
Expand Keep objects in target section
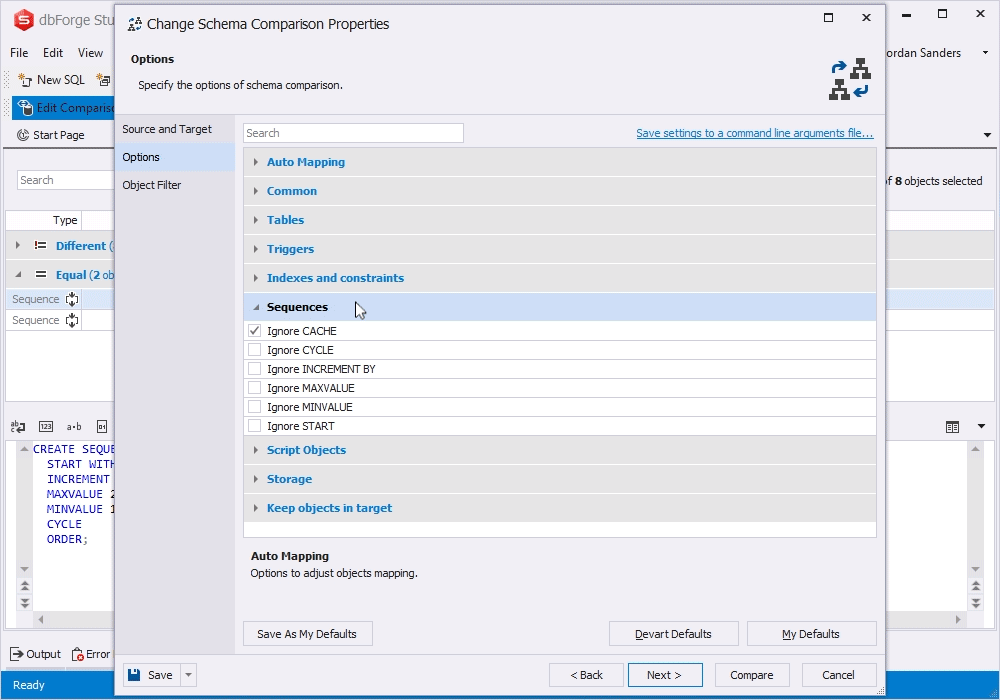(256, 508)
